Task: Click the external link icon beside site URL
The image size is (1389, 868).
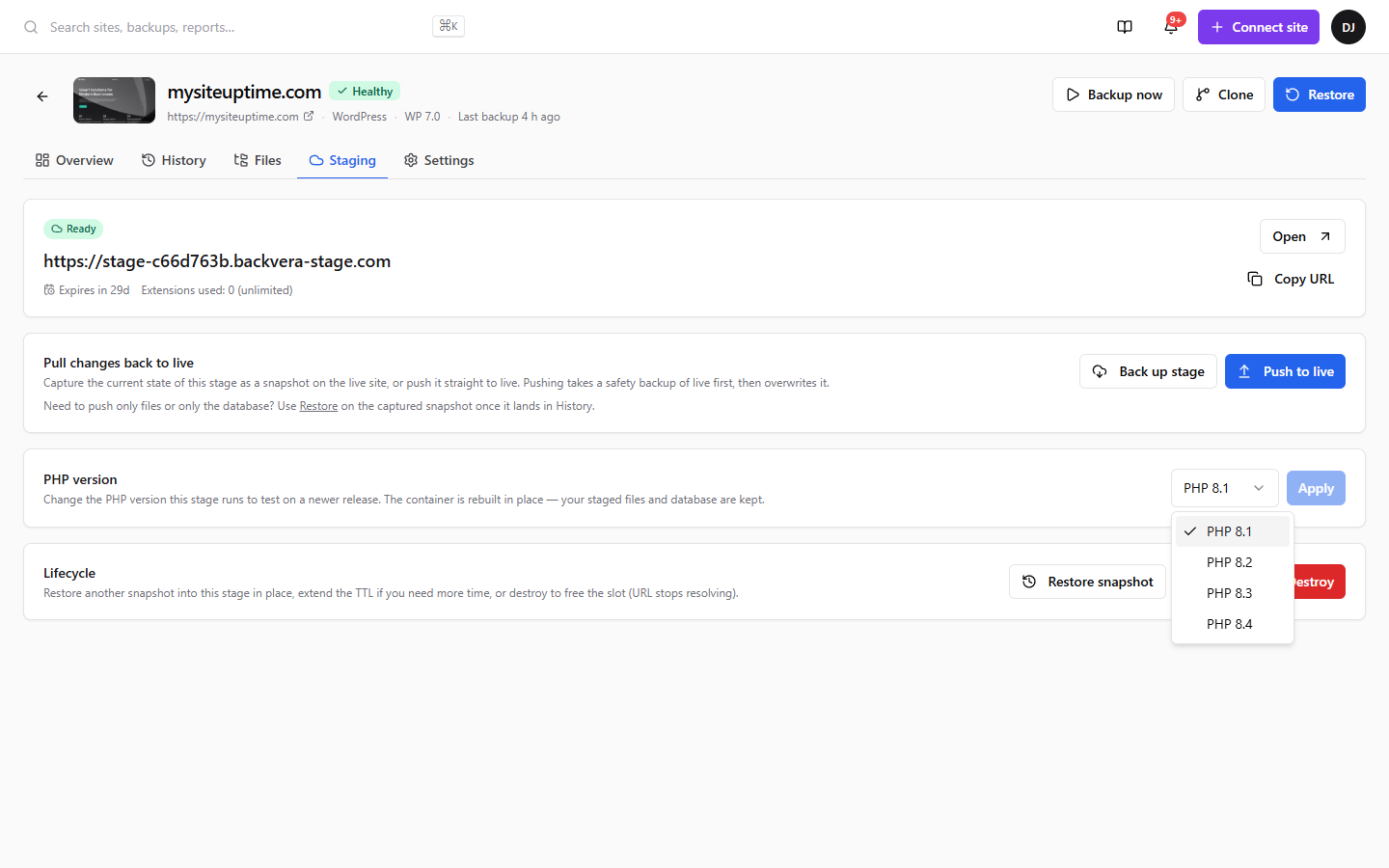Action: click(309, 117)
